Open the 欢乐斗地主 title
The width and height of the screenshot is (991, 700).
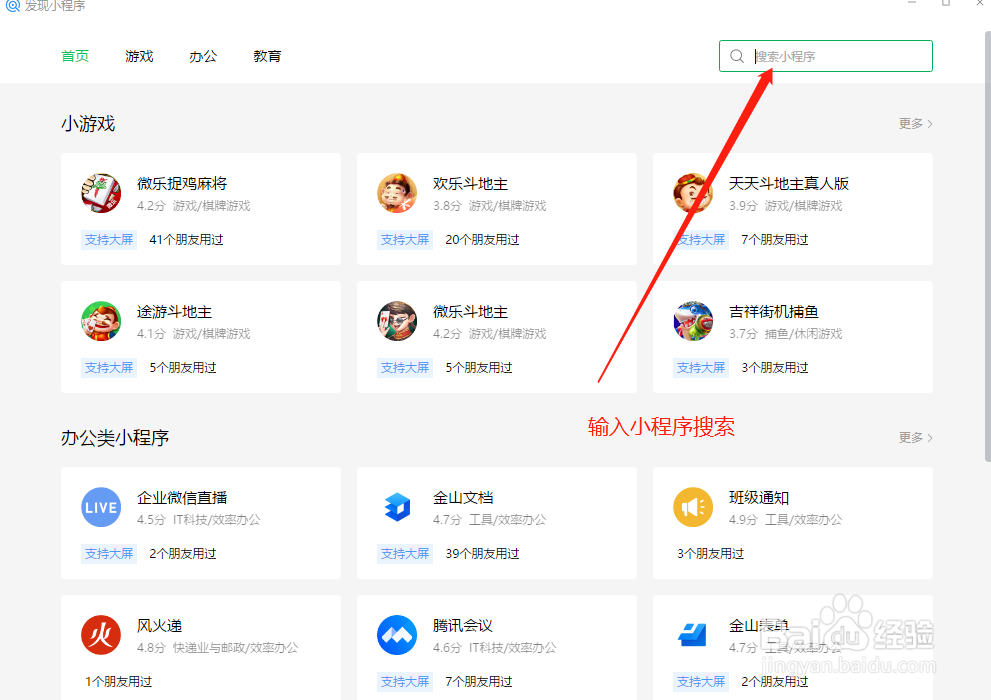click(470, 184)
